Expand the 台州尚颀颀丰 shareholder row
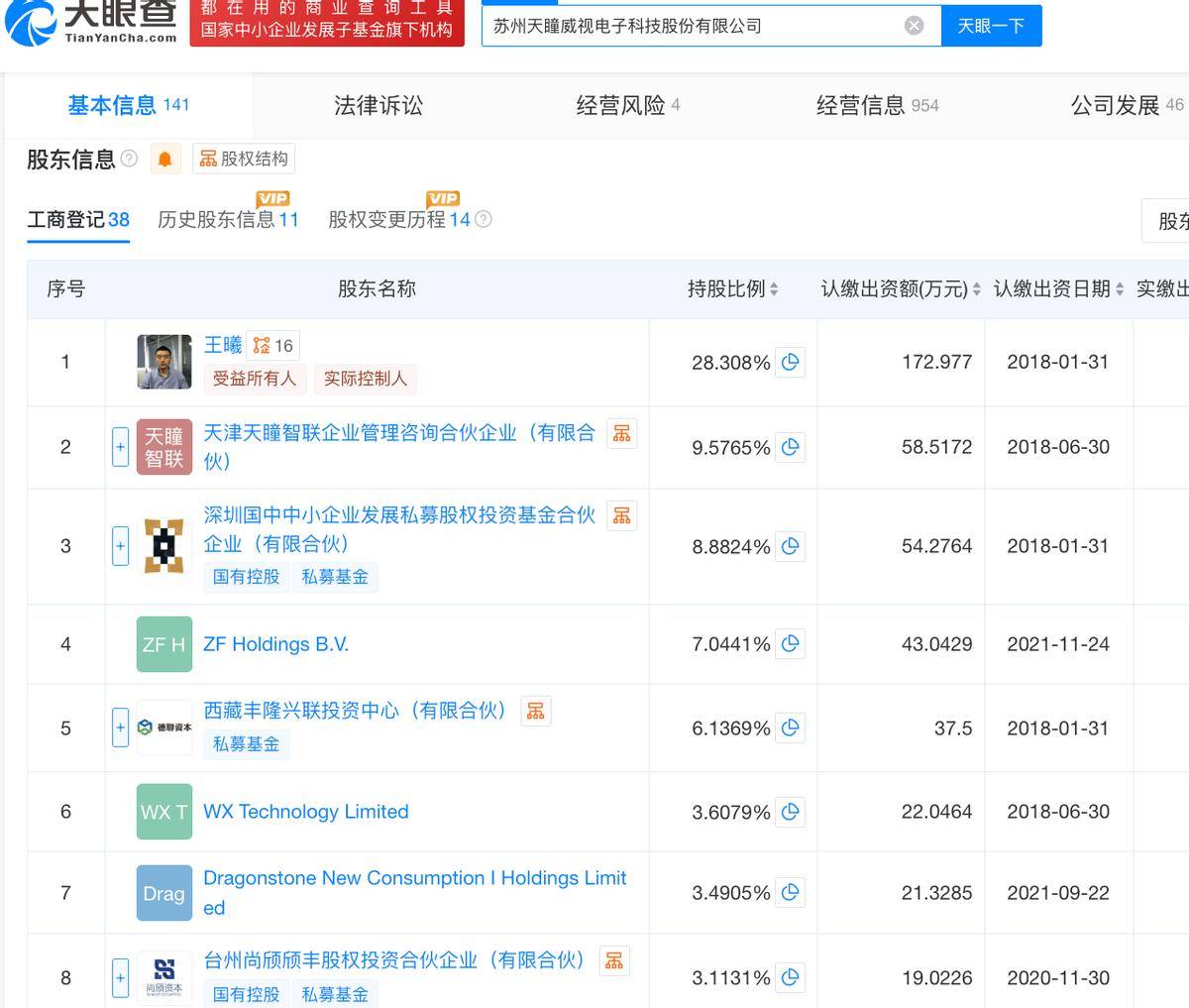Screen dimensions: 1189x1008 (x=120, y=977)
